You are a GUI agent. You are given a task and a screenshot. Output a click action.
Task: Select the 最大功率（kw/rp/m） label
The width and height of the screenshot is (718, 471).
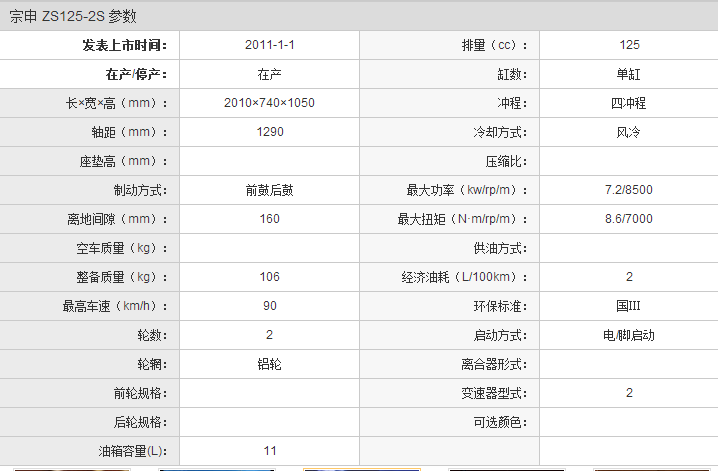click(x=467, y=190)
